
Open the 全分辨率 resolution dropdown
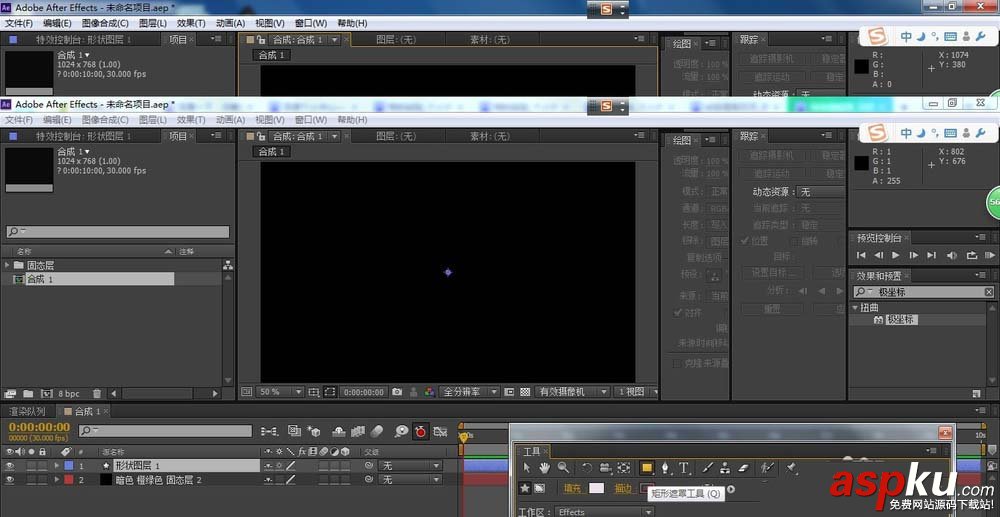[x=469, y=392]
